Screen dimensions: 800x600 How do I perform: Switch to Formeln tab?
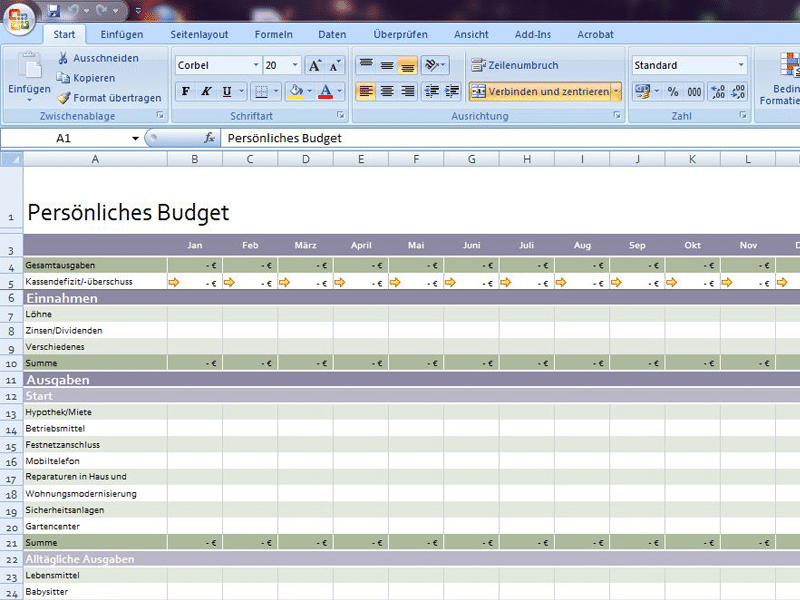point(274,35)
